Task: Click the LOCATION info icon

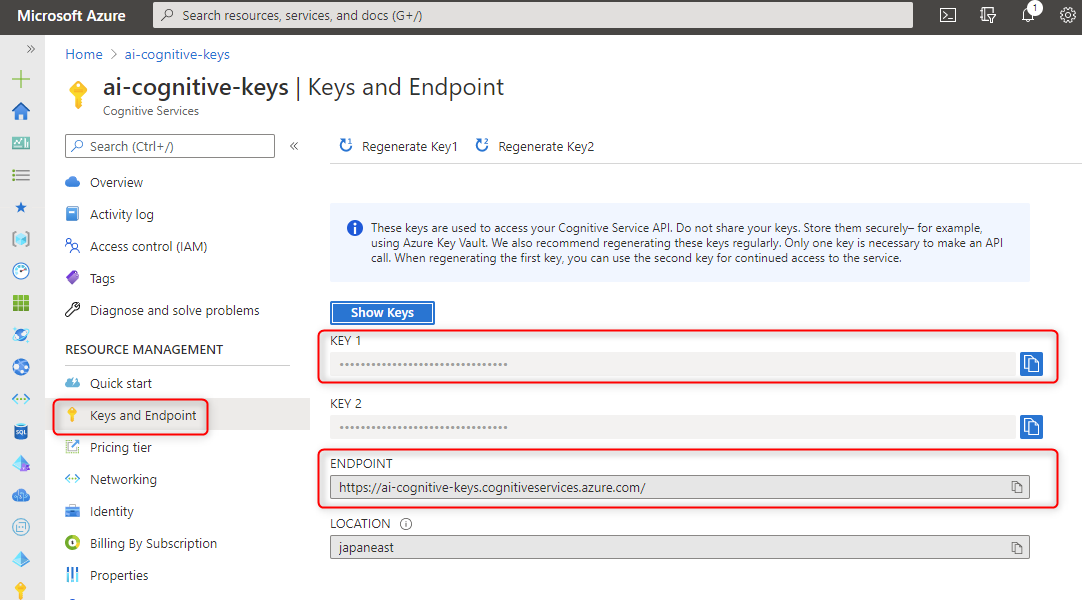Action: click(406, 524)
